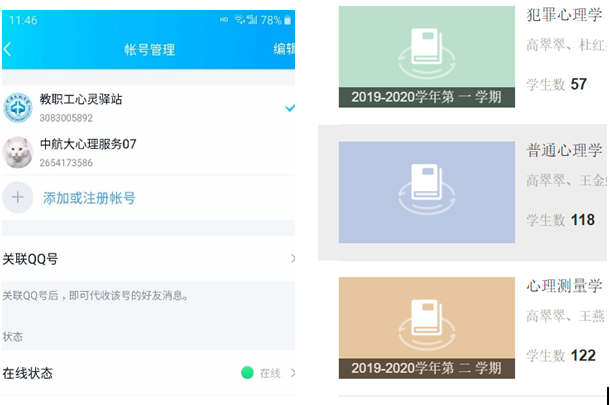Tap the battery icon in status bar
Screen dimensions: 610x405
[x=288, y=20]
